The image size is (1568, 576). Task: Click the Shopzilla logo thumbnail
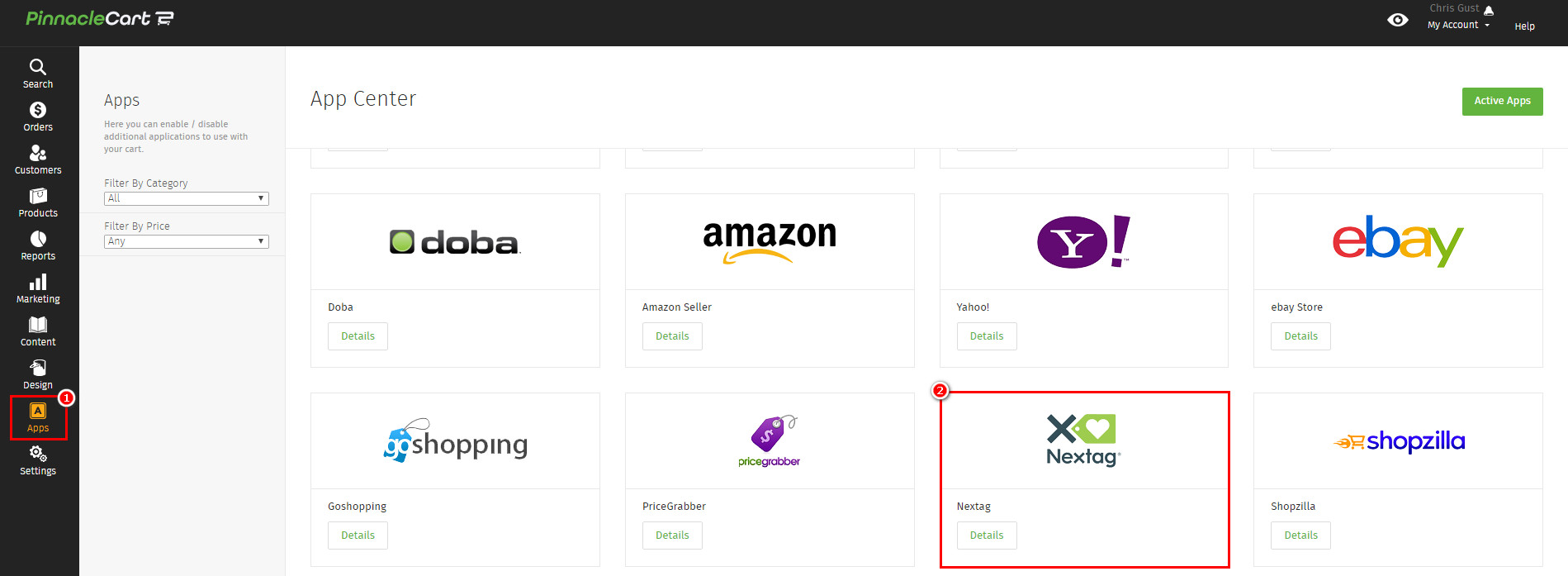click(1398, 441)
